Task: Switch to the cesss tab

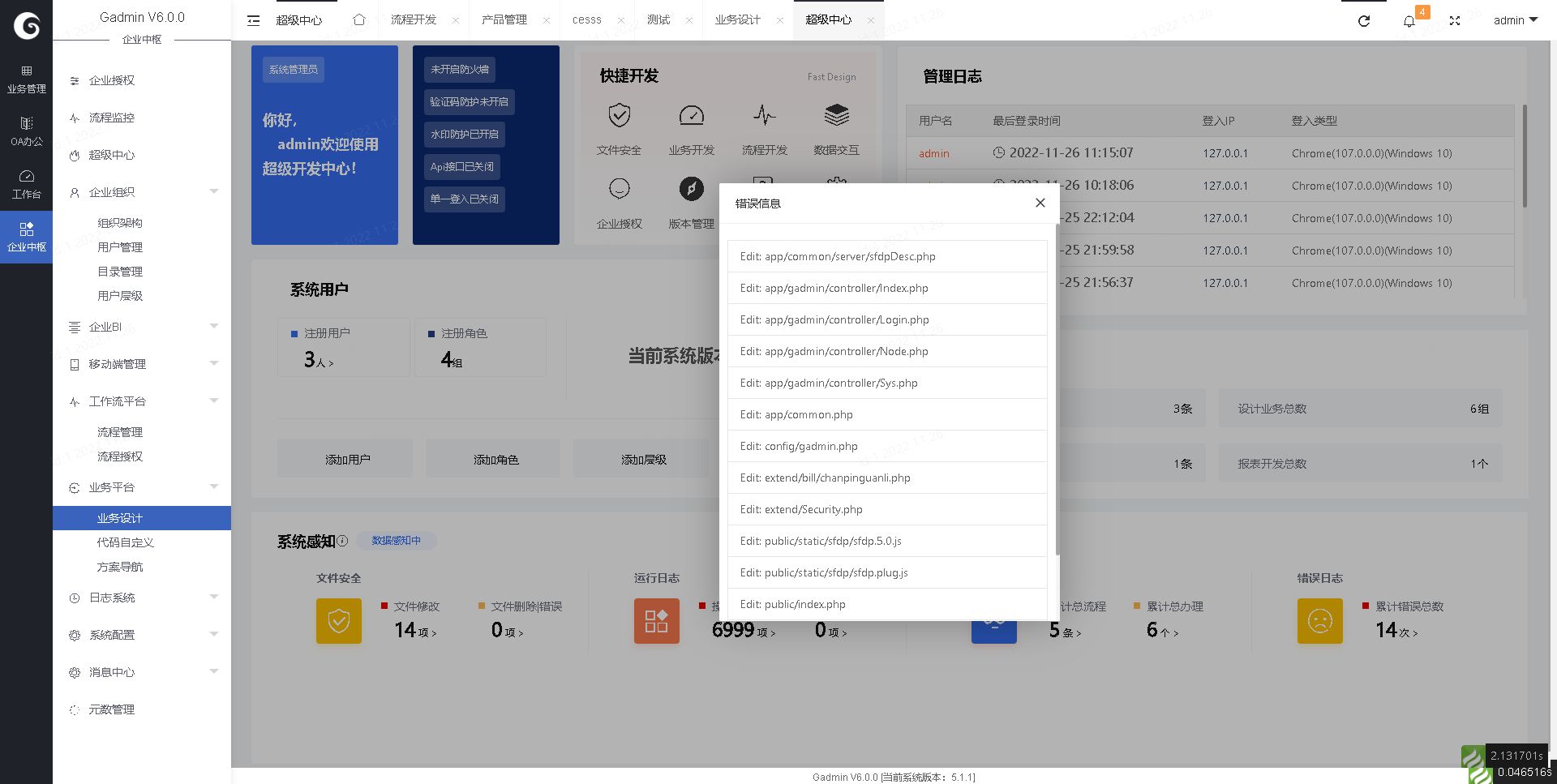Action: tap(587, 20)
